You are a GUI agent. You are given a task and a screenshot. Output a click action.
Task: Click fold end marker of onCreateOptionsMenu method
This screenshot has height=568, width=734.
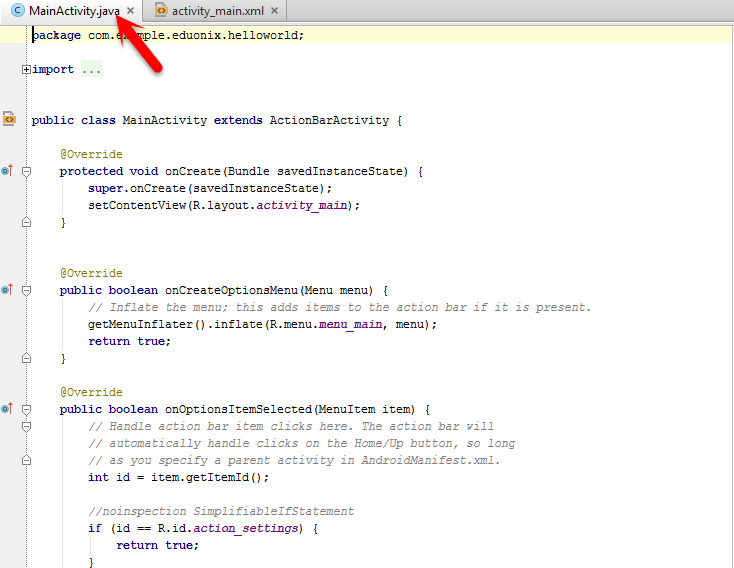tap(27, 358)
